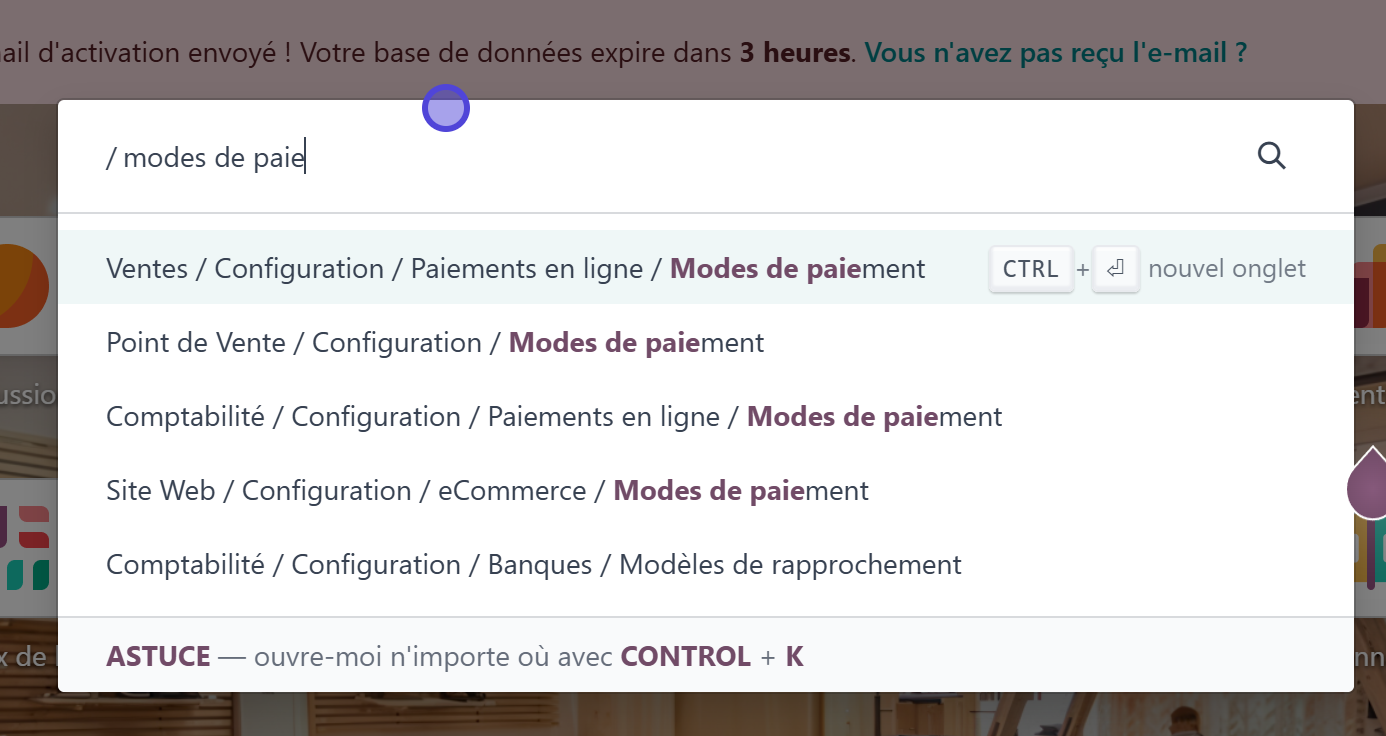Viewport: 1386px width, 736px height.
Task: Open the orange Discussion app icon
Action: [22, 285]
